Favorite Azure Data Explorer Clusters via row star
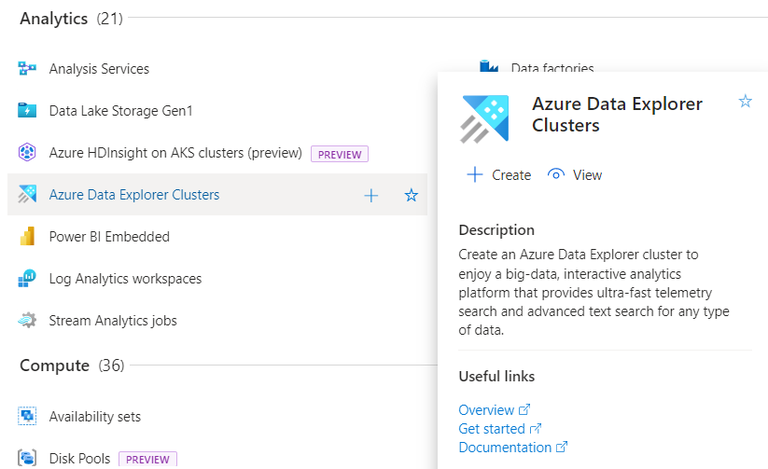Image resolution: width=768 pixels, height=469 pixels. point(411,196)
